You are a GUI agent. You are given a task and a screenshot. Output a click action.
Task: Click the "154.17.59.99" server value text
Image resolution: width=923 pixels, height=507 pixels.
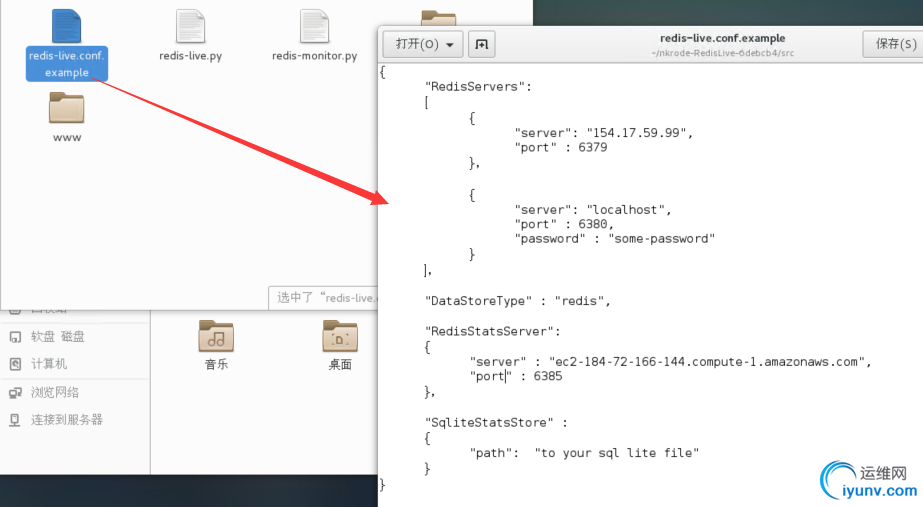pos(636,133)
